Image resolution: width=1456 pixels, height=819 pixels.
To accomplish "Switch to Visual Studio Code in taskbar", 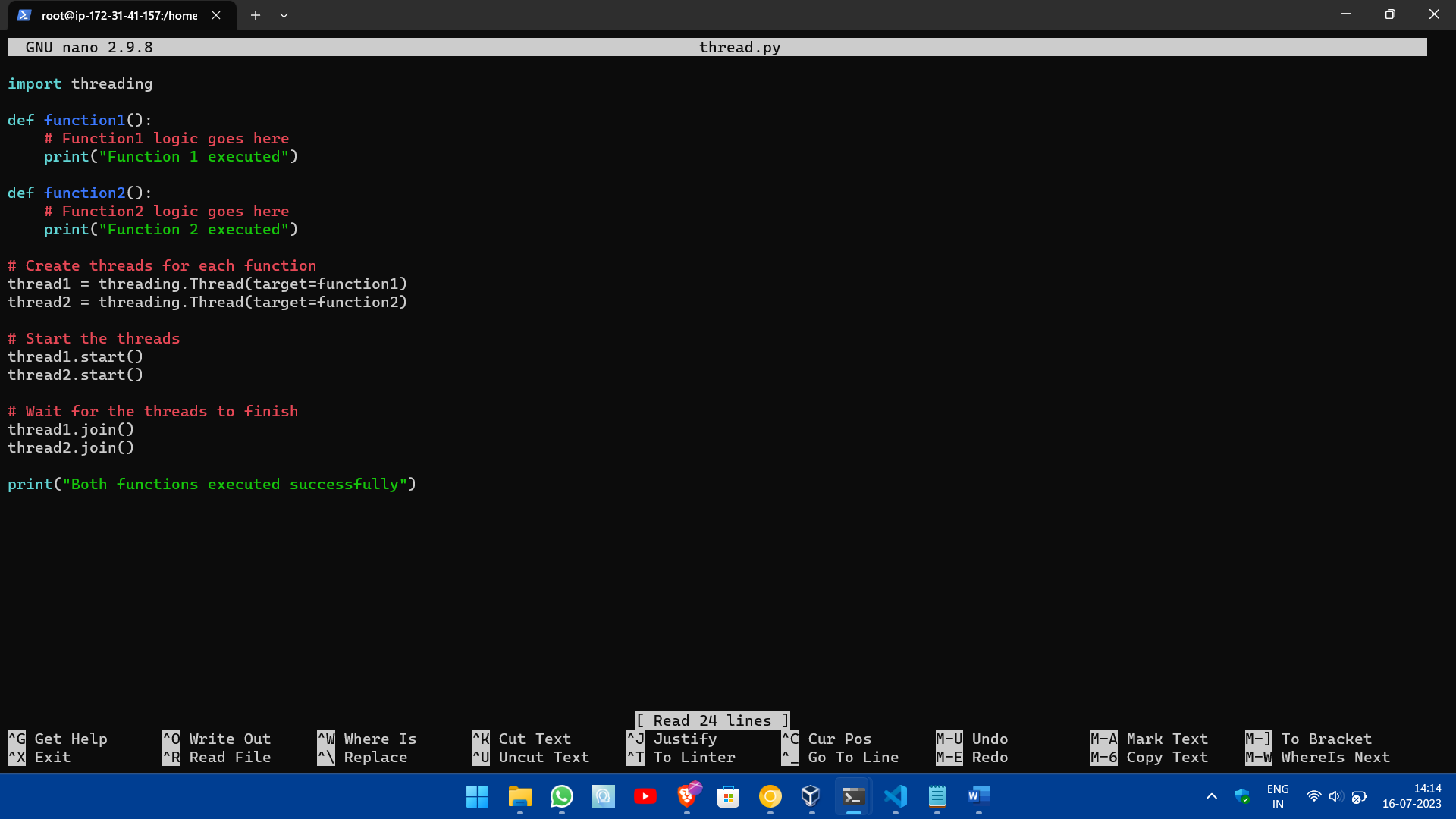I will (x=896, y=796).
